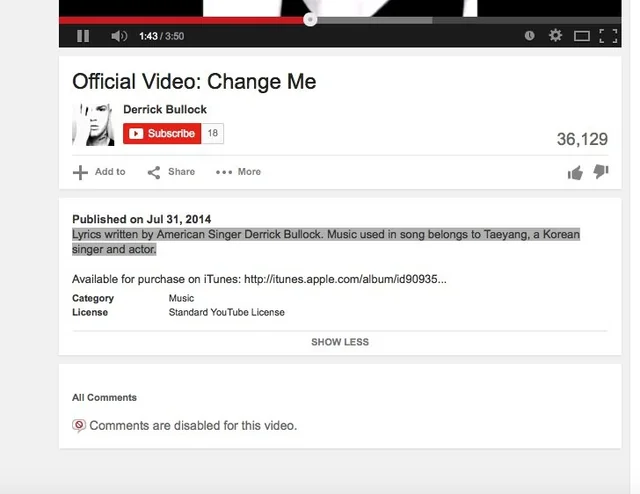Pause the video playback
Screen dimensions: 640x494
pos(83,36)
